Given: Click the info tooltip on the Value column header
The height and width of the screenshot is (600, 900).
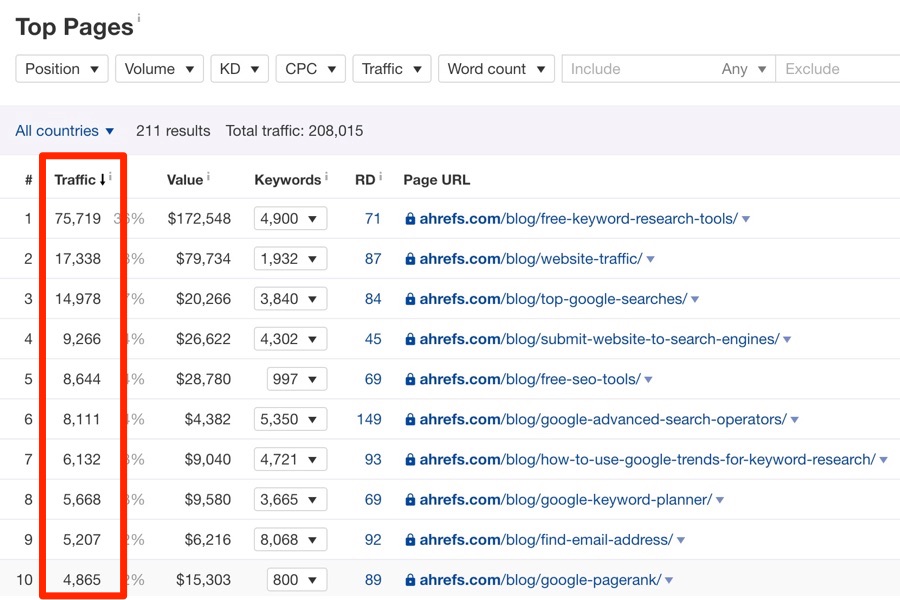Looking at the screenshot, I should pos(207,174).
